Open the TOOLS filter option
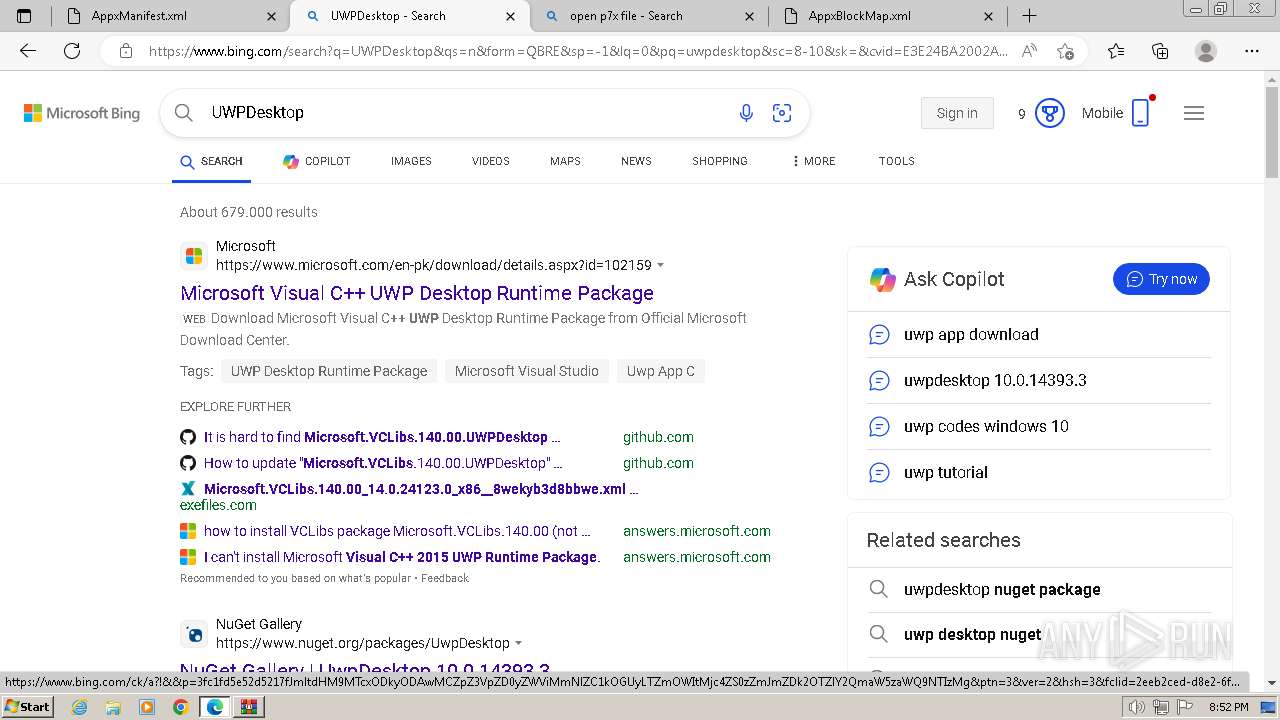1280x720 pixels. pyautogui.click(x=897, y=161)
